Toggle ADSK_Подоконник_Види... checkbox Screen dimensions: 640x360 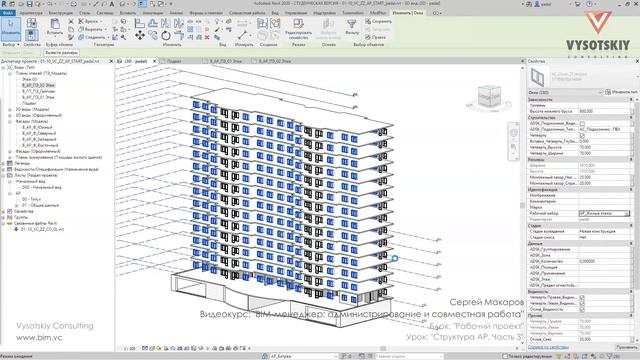point(582,123)
